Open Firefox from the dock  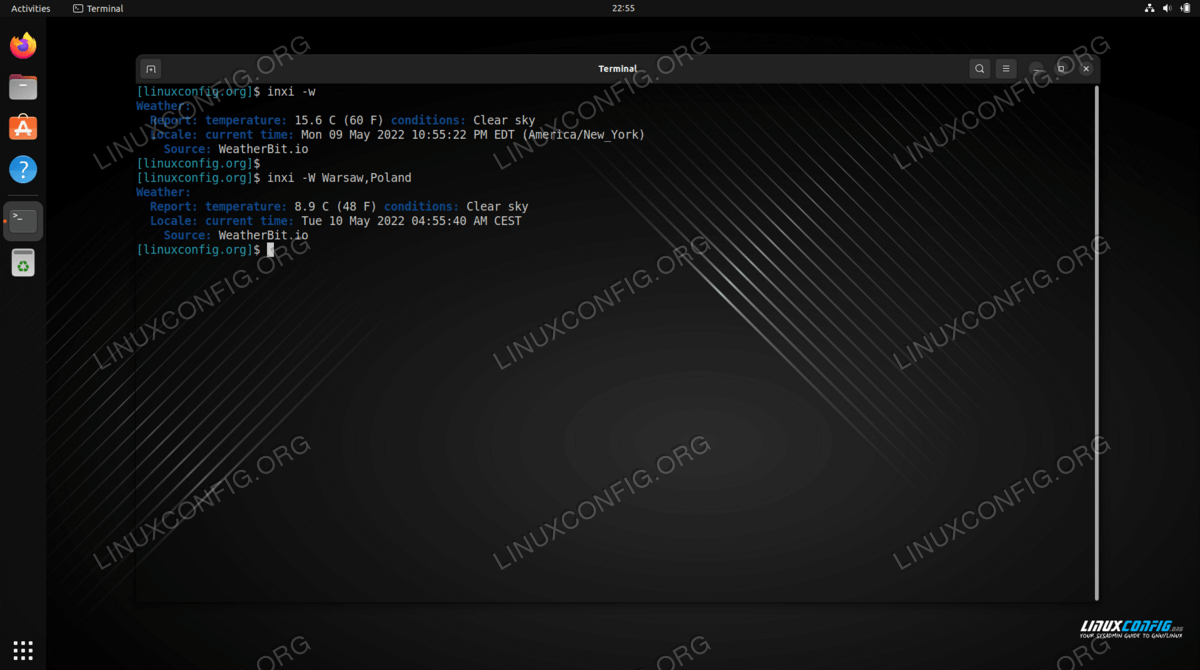tap(23, 45)
